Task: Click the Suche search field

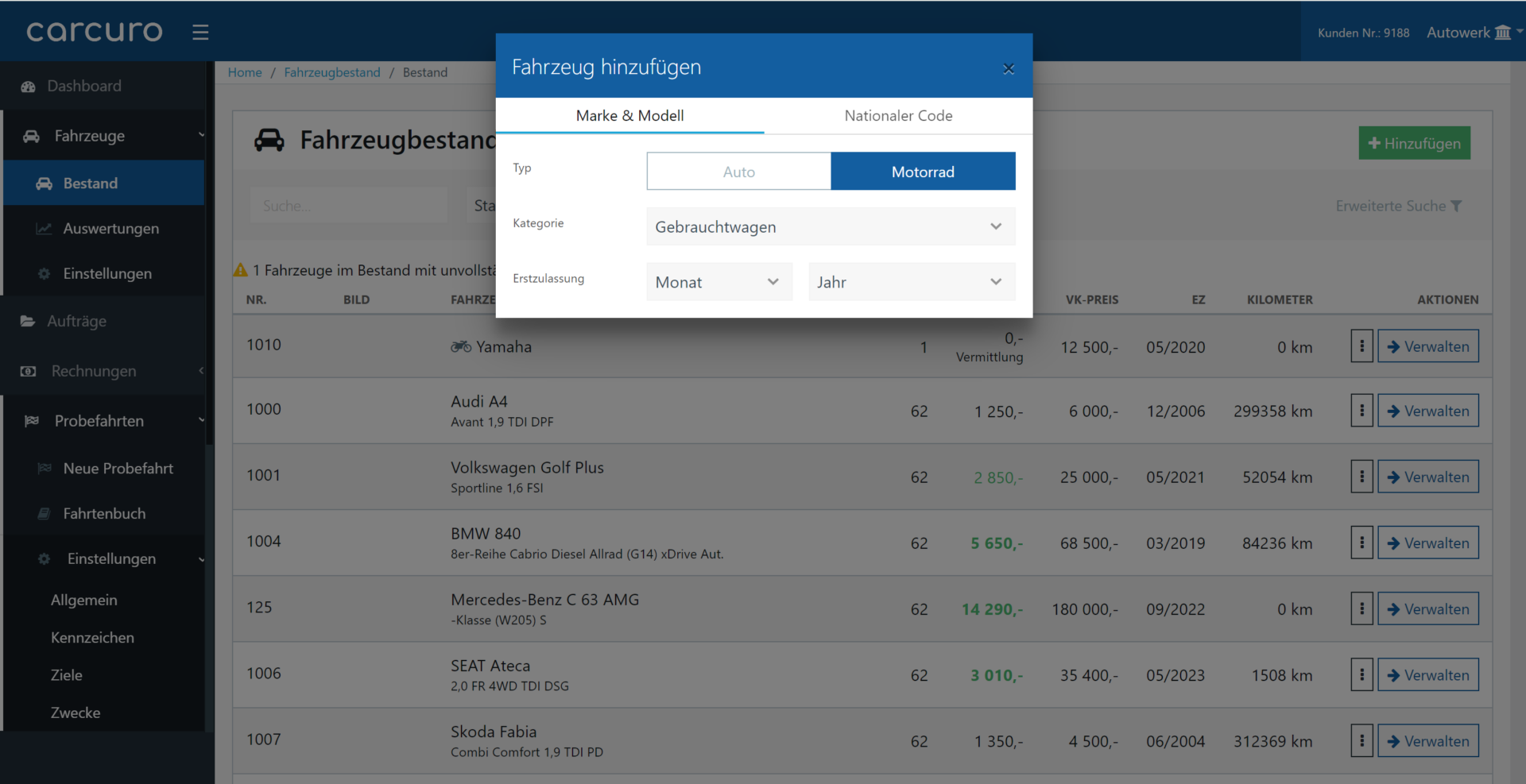Action: [x=348, y=206]
